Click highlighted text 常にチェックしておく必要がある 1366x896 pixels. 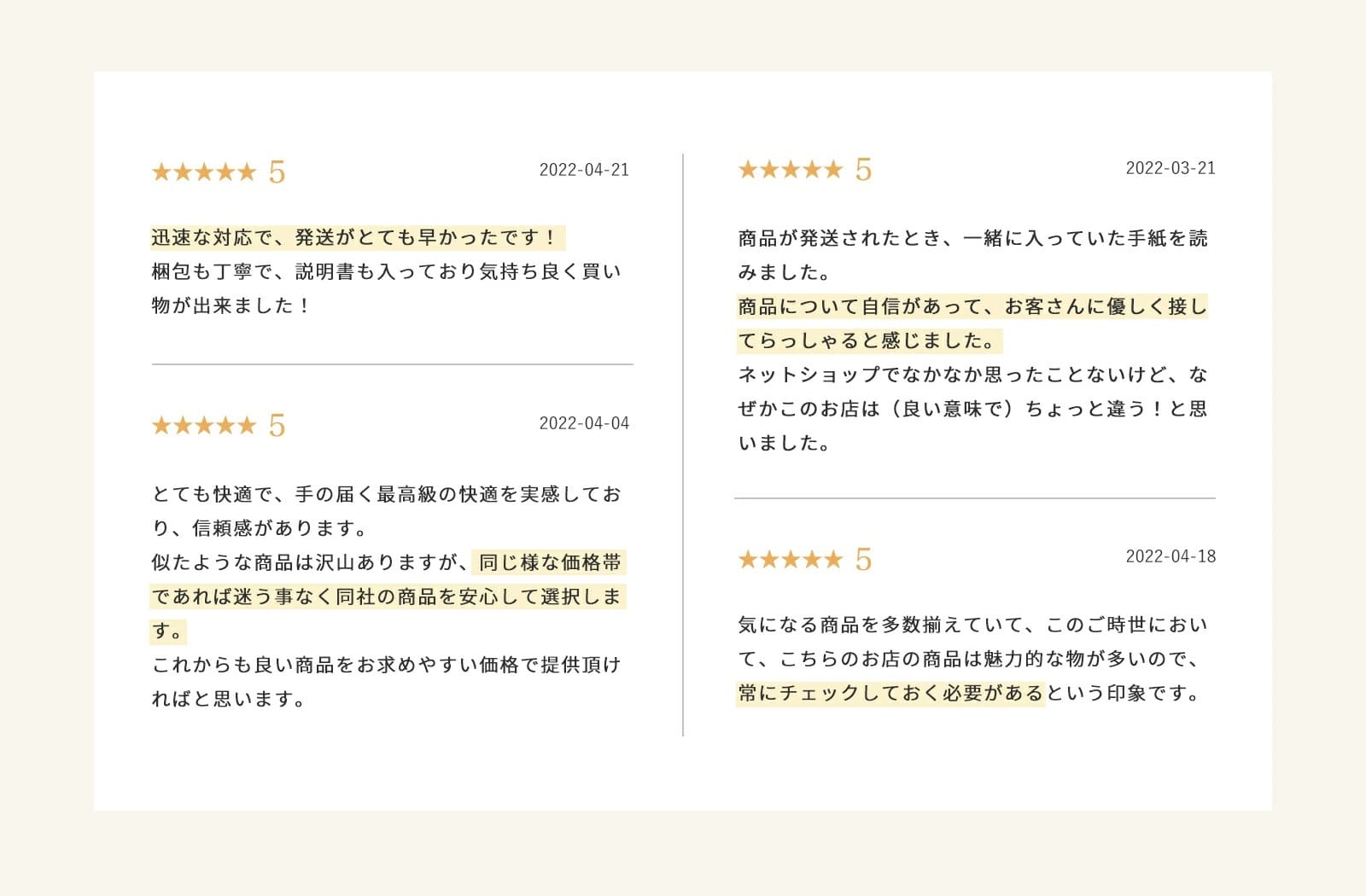890,693
